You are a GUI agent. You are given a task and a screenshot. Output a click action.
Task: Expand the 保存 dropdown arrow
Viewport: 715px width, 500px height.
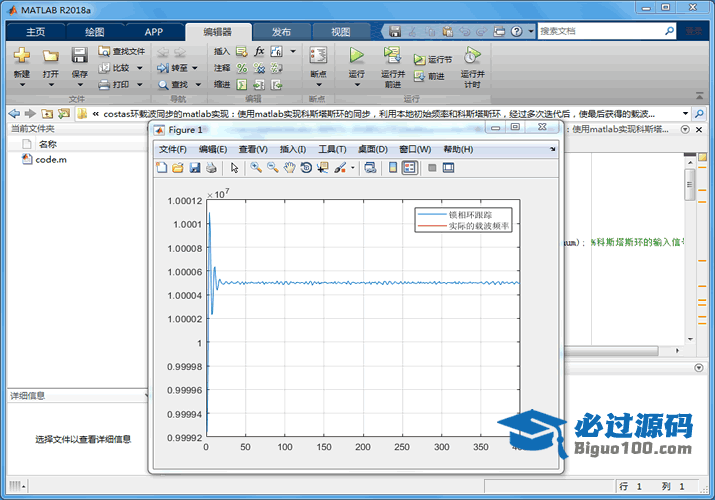80,85
